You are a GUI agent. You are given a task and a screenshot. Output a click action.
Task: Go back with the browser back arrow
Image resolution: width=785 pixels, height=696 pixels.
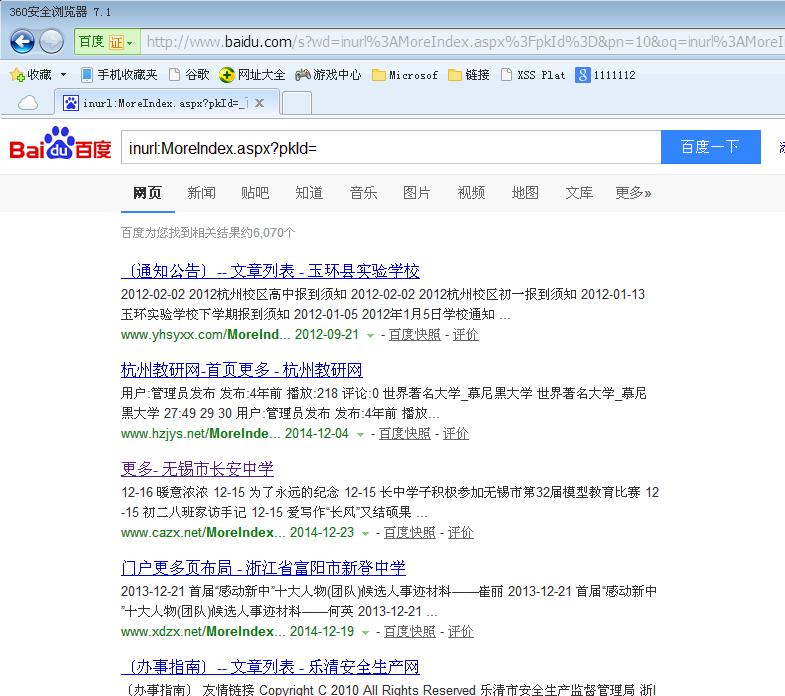point(22,41)
